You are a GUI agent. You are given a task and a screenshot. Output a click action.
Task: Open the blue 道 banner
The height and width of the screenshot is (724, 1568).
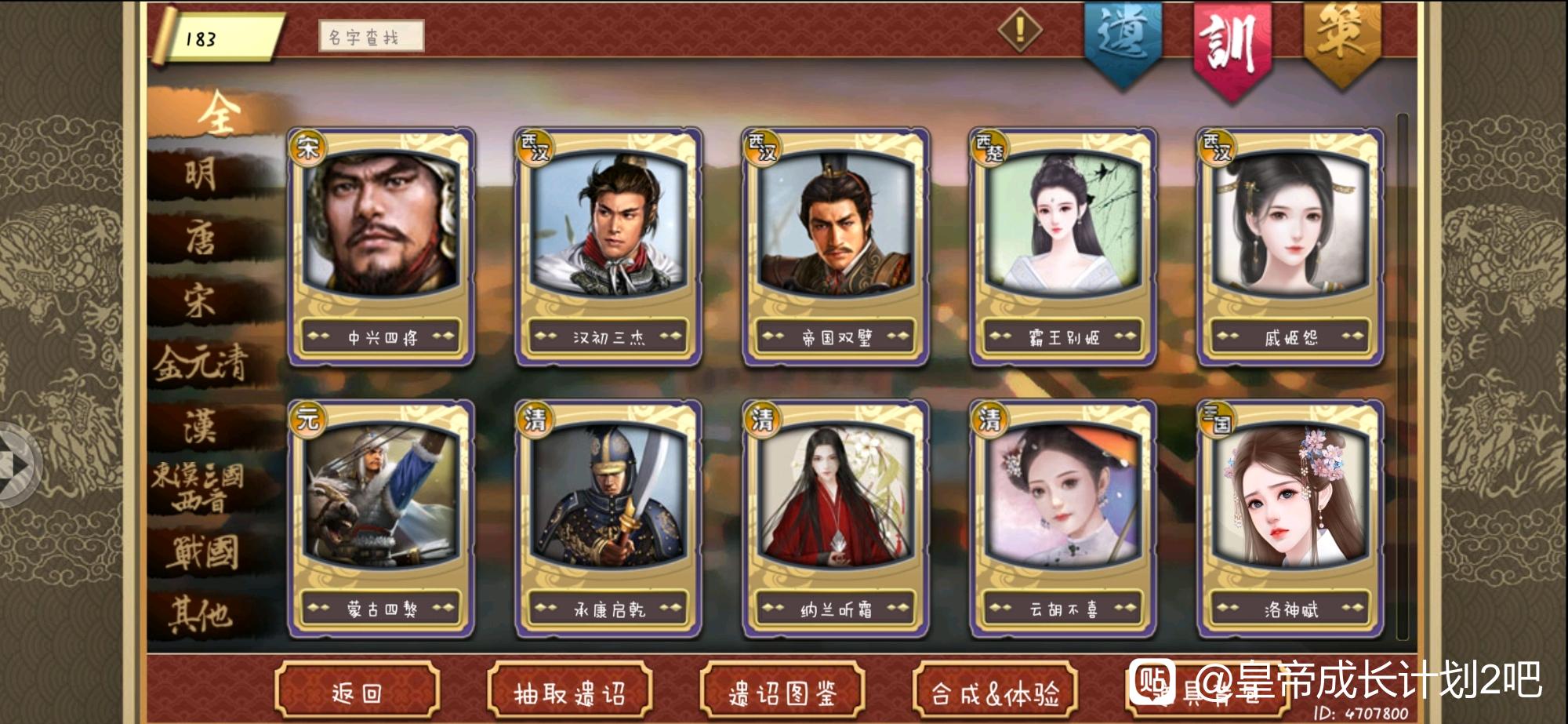click(1123, 43)
